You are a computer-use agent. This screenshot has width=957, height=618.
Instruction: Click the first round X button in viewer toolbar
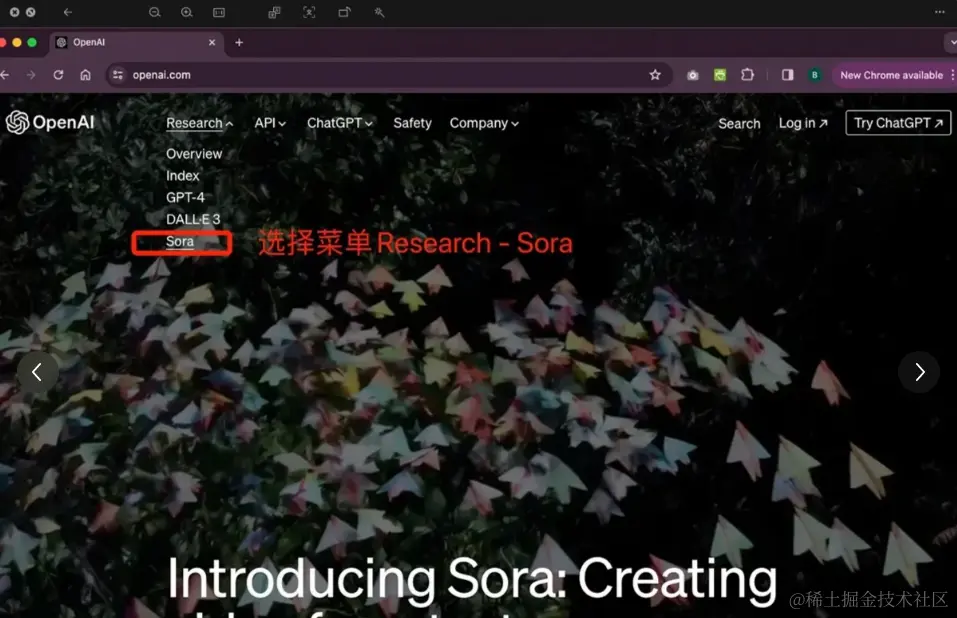point(14,12)
